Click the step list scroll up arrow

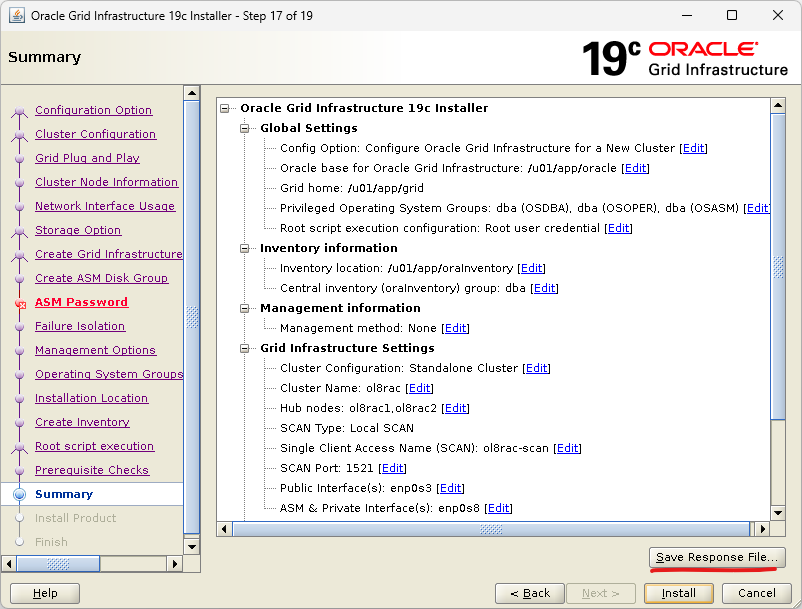(x=192, y=93)
